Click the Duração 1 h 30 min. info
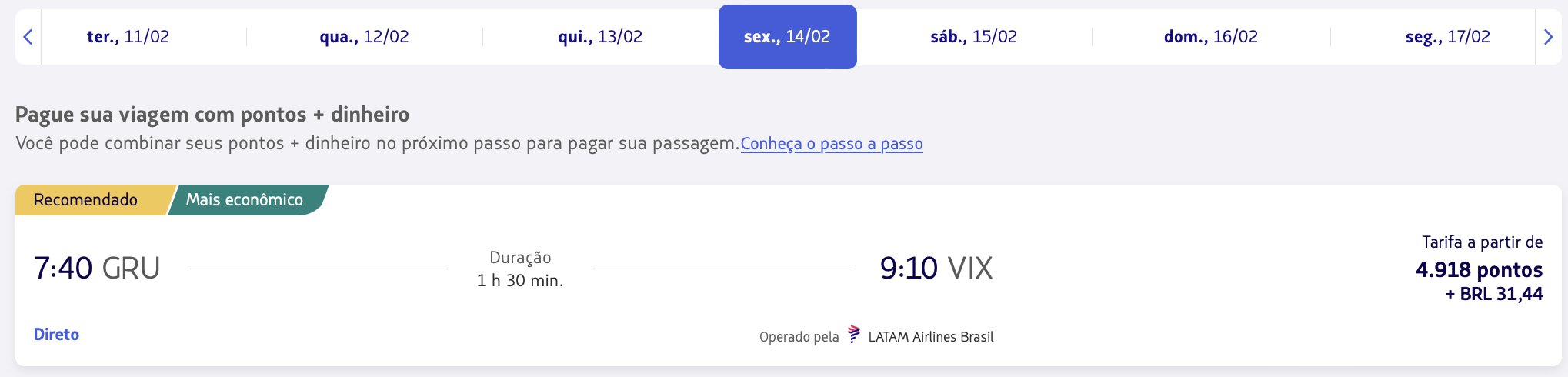Viewport: 1568px width, 377px height. (x=520, y=269)
